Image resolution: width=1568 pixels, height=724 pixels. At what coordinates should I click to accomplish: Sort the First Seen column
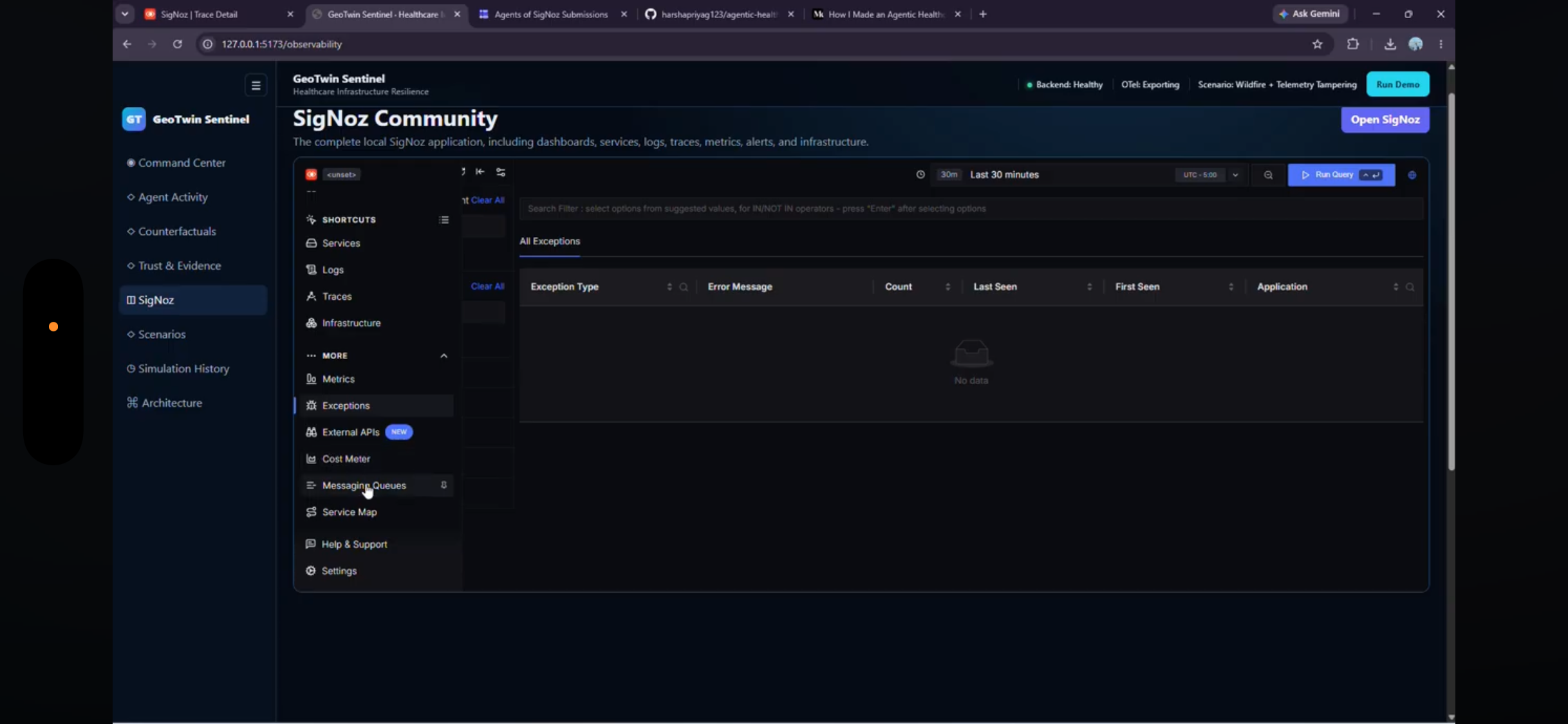point(1231,287)
